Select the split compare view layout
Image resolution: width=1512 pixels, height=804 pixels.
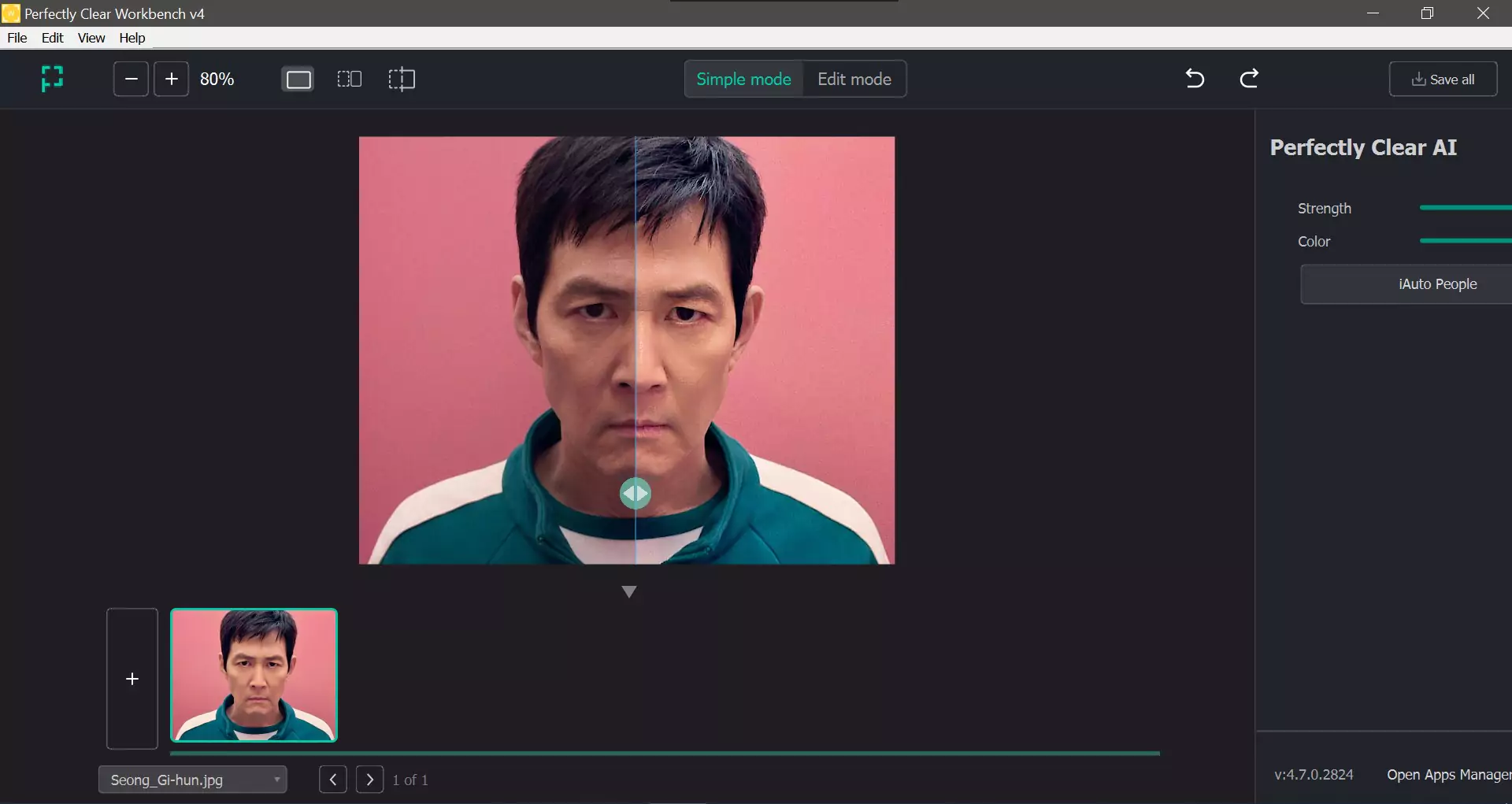click(x=402, y=79)
